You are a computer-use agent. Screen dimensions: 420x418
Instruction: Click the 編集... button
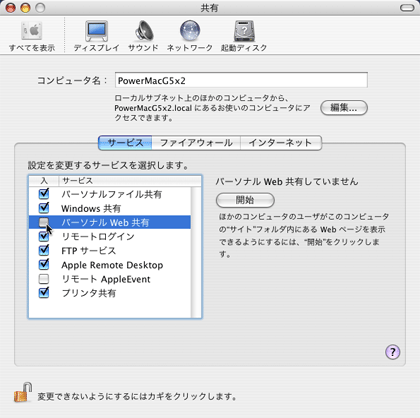(x=344, y=108)
